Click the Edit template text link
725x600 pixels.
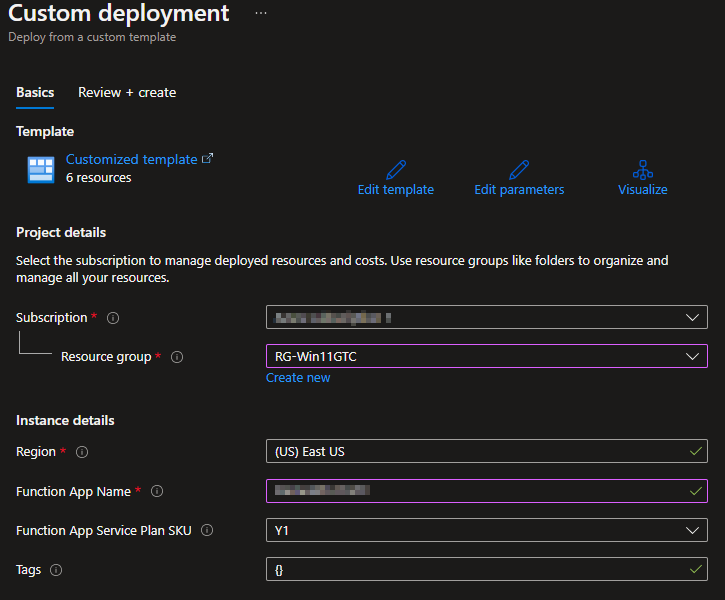[x=396, y=190]
